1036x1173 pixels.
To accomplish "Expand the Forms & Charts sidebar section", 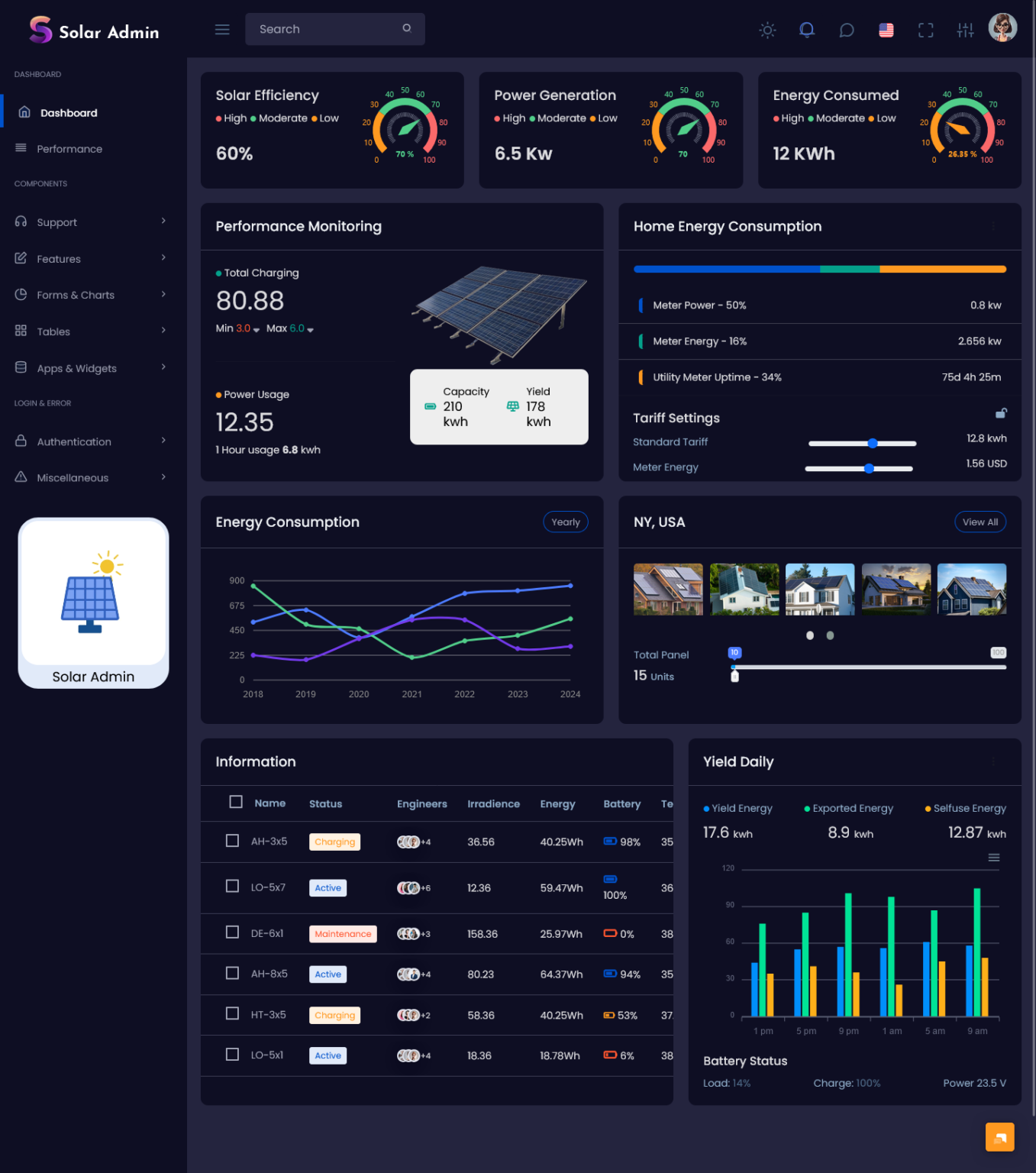I will point(76,295).
